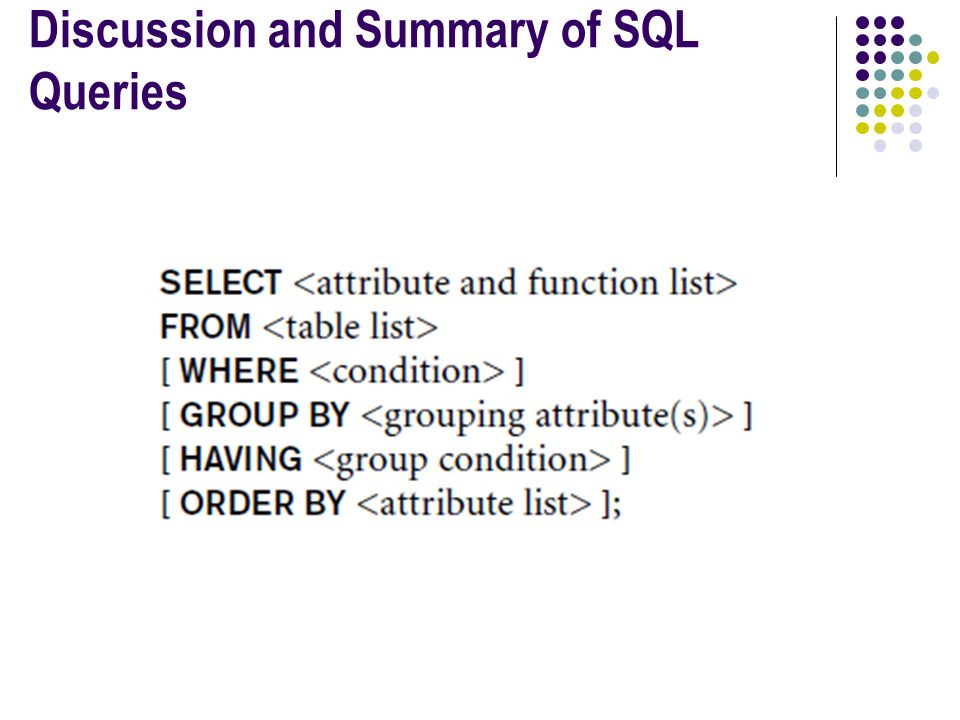Click the lone yellow dot at the grid's right edge
Image resolution: width=960 pixels, height=720 pixels.
click(x=932, y=58)
